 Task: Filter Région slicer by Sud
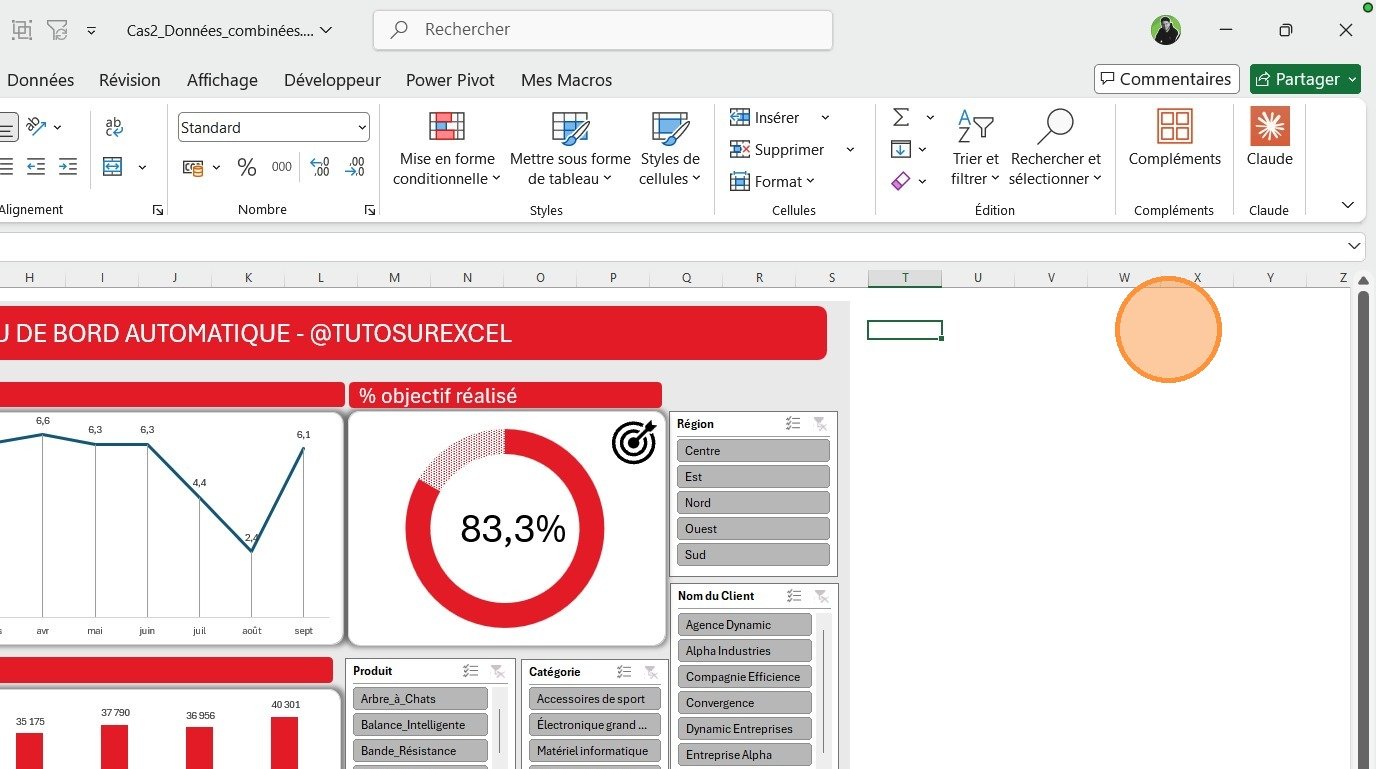[753, 555]
